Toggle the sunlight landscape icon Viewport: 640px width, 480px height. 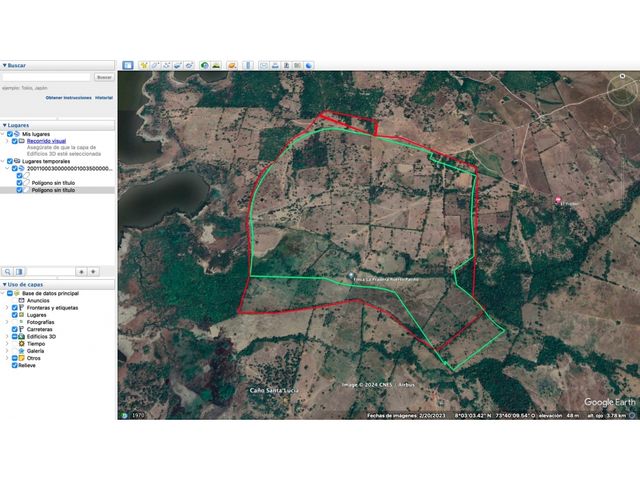216,65
